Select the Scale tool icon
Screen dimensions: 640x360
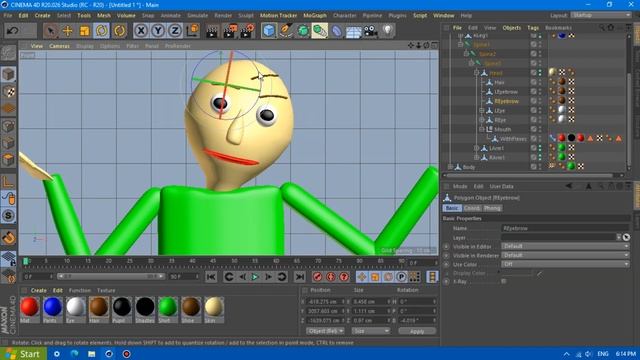[x=84, y=31]
